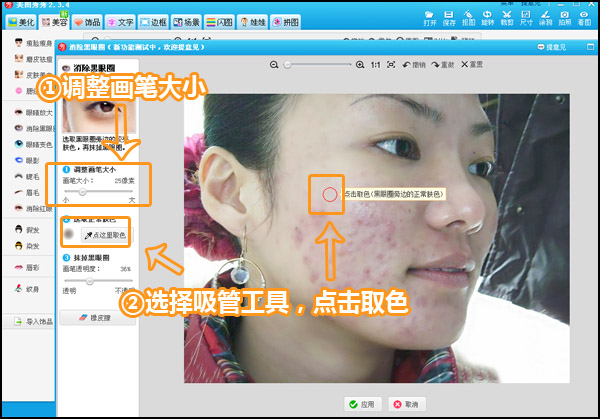Click the 画笔大小 brush size slider handle
The width and height of the screenshot is (600, 419).
tap(82, 192)
